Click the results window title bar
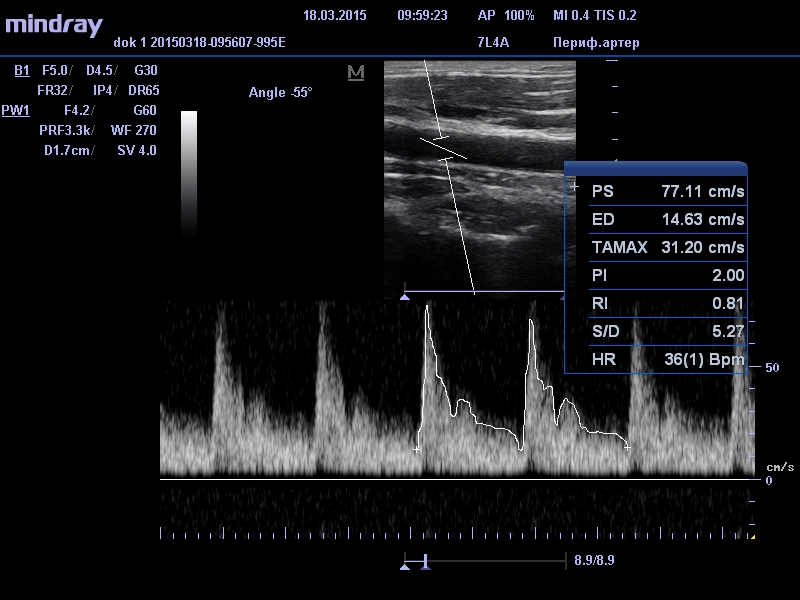Viewport: 800px width, 600px height. click(x=656, y=168)
